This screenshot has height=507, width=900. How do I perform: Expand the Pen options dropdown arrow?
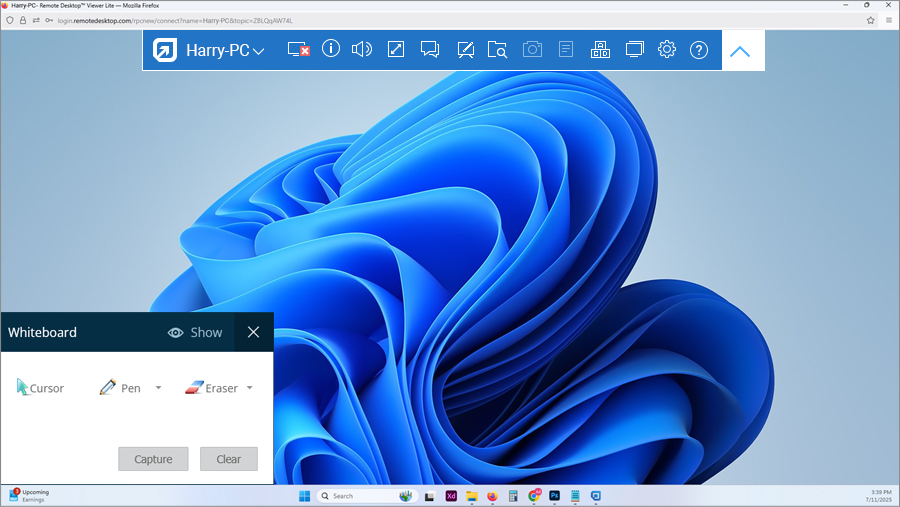[158, 388]
